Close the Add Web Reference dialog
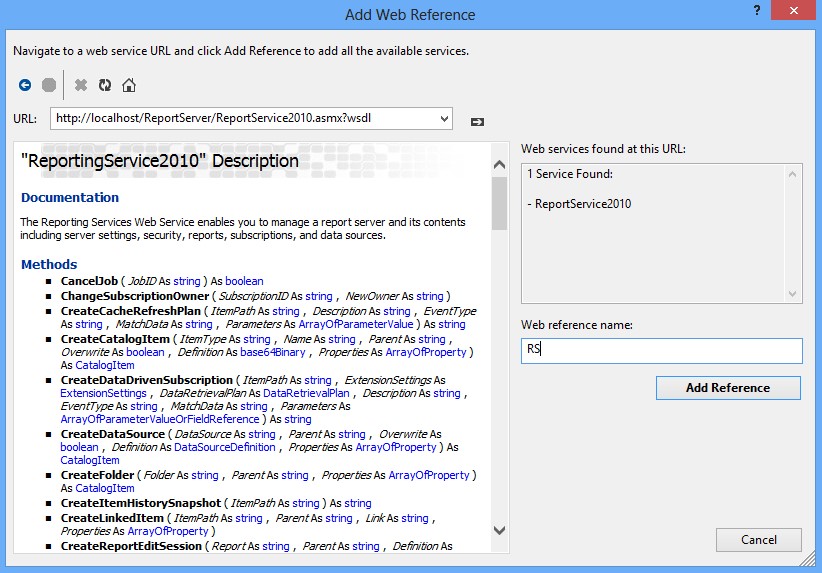 [794, 10]
